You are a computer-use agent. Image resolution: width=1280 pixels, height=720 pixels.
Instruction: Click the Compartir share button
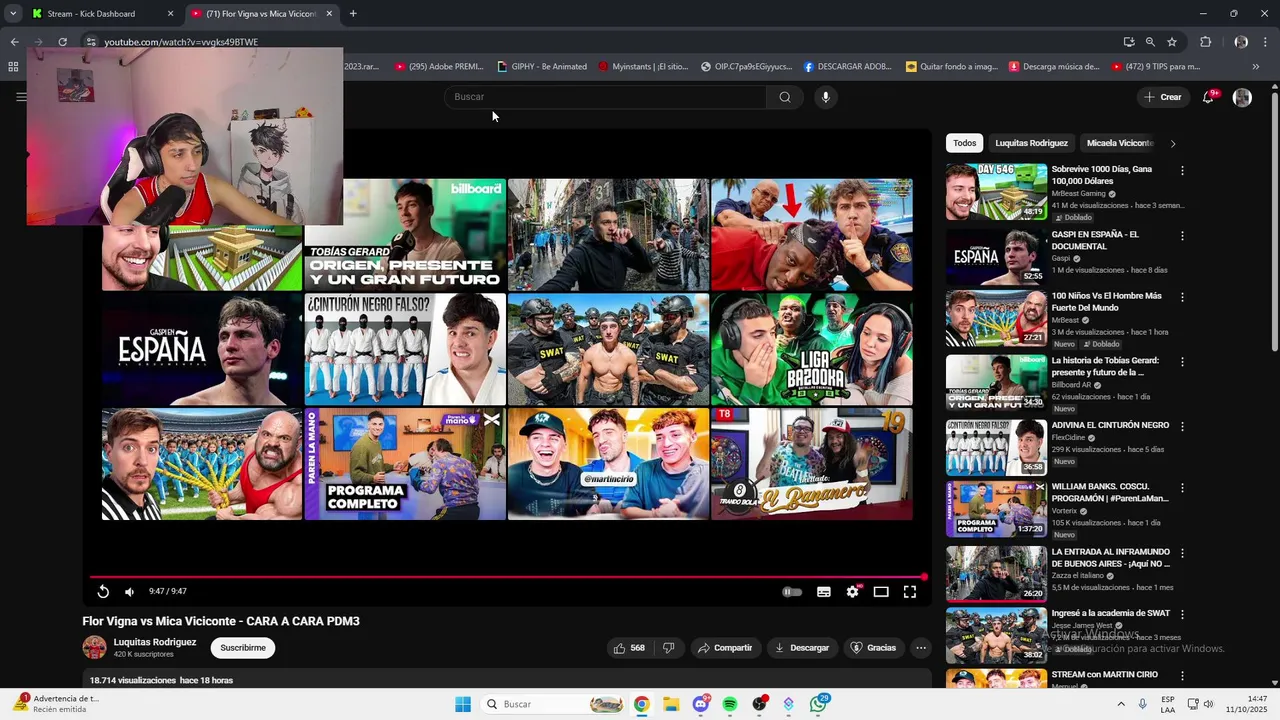pos(725,647)
